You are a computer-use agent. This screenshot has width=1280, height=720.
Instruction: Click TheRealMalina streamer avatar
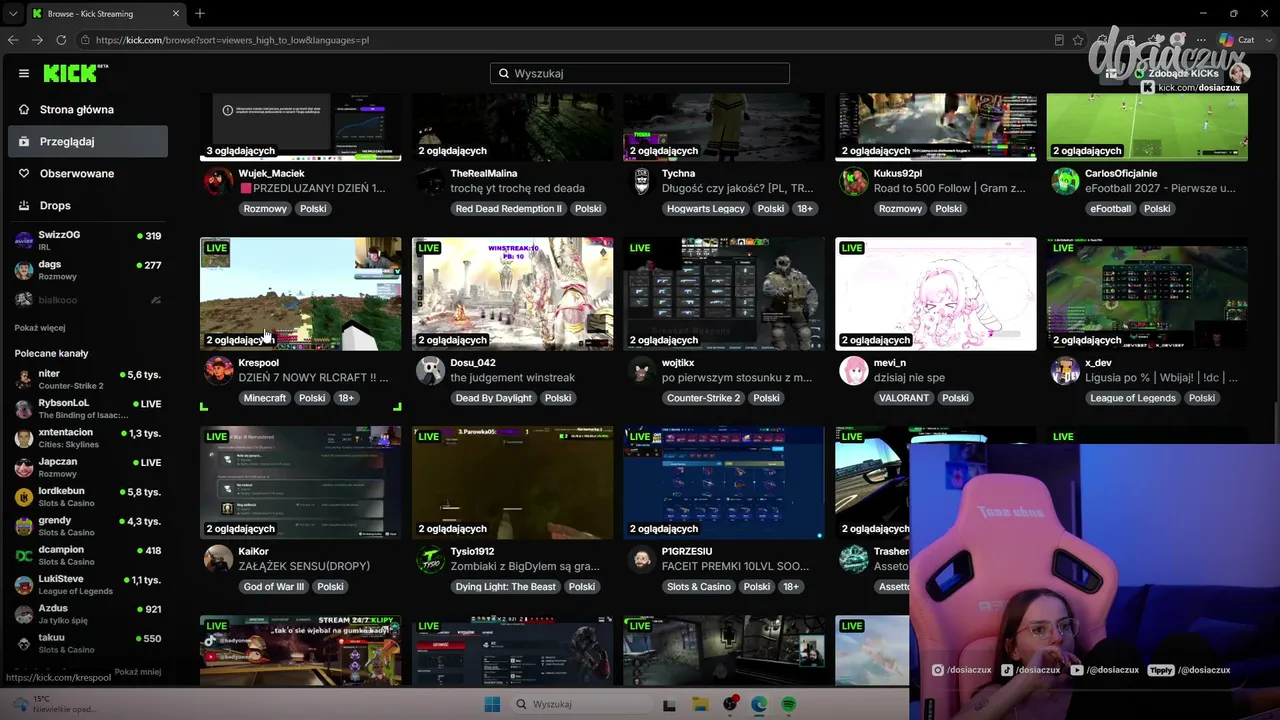(431, 182)
